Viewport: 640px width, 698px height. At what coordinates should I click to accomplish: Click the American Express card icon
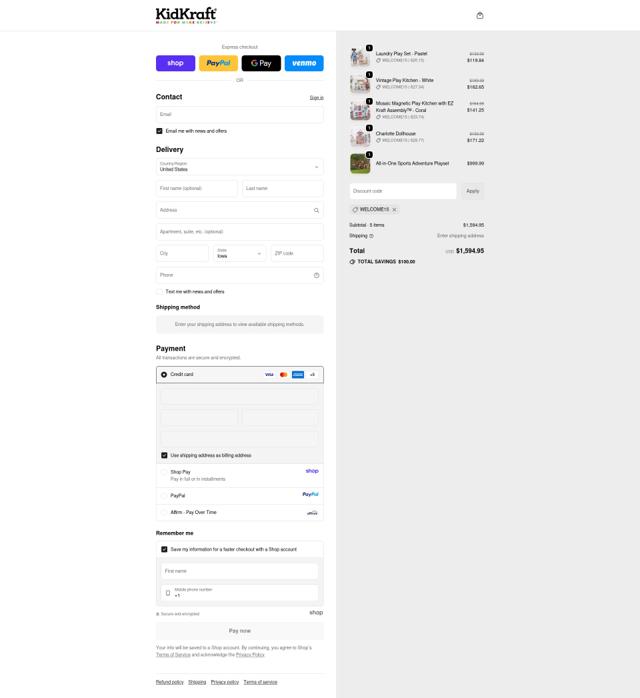298,375
